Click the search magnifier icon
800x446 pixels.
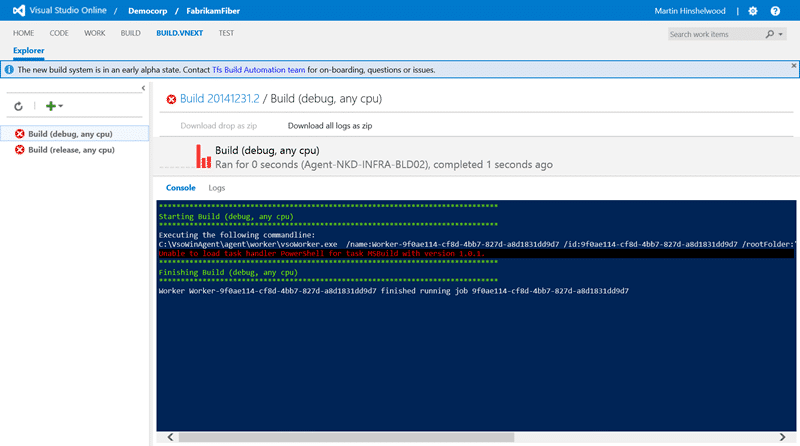coord(769,34)
